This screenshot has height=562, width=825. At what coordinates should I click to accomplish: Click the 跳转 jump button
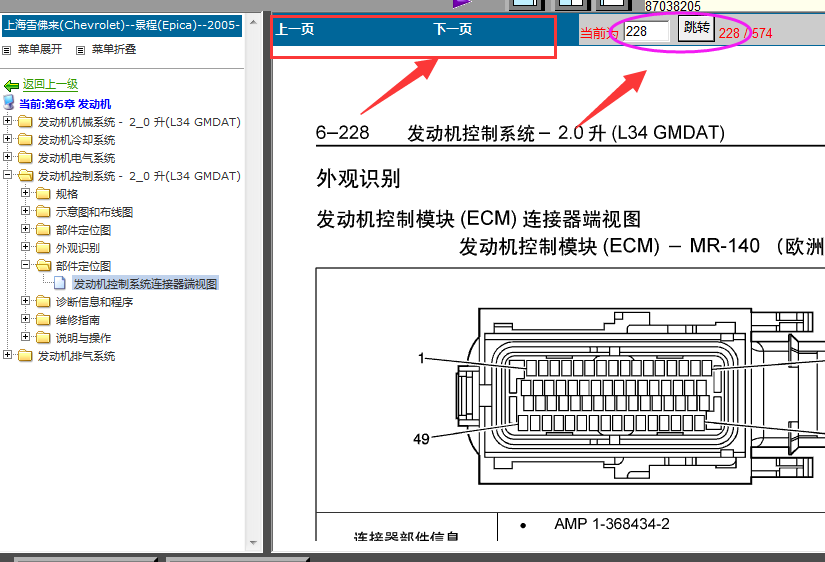point(696,27)
